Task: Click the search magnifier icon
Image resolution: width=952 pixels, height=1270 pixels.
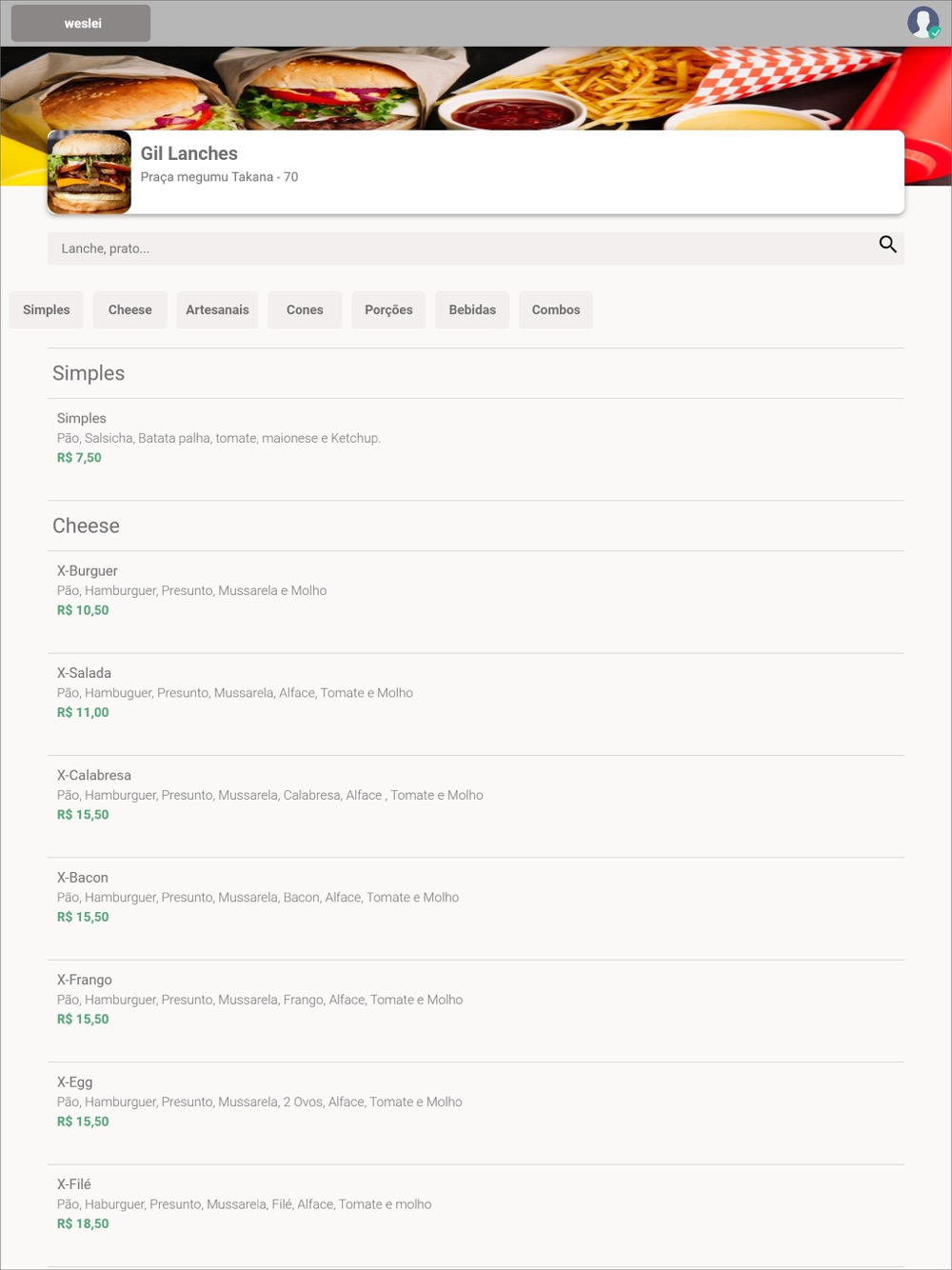Action: click(887, 245)
